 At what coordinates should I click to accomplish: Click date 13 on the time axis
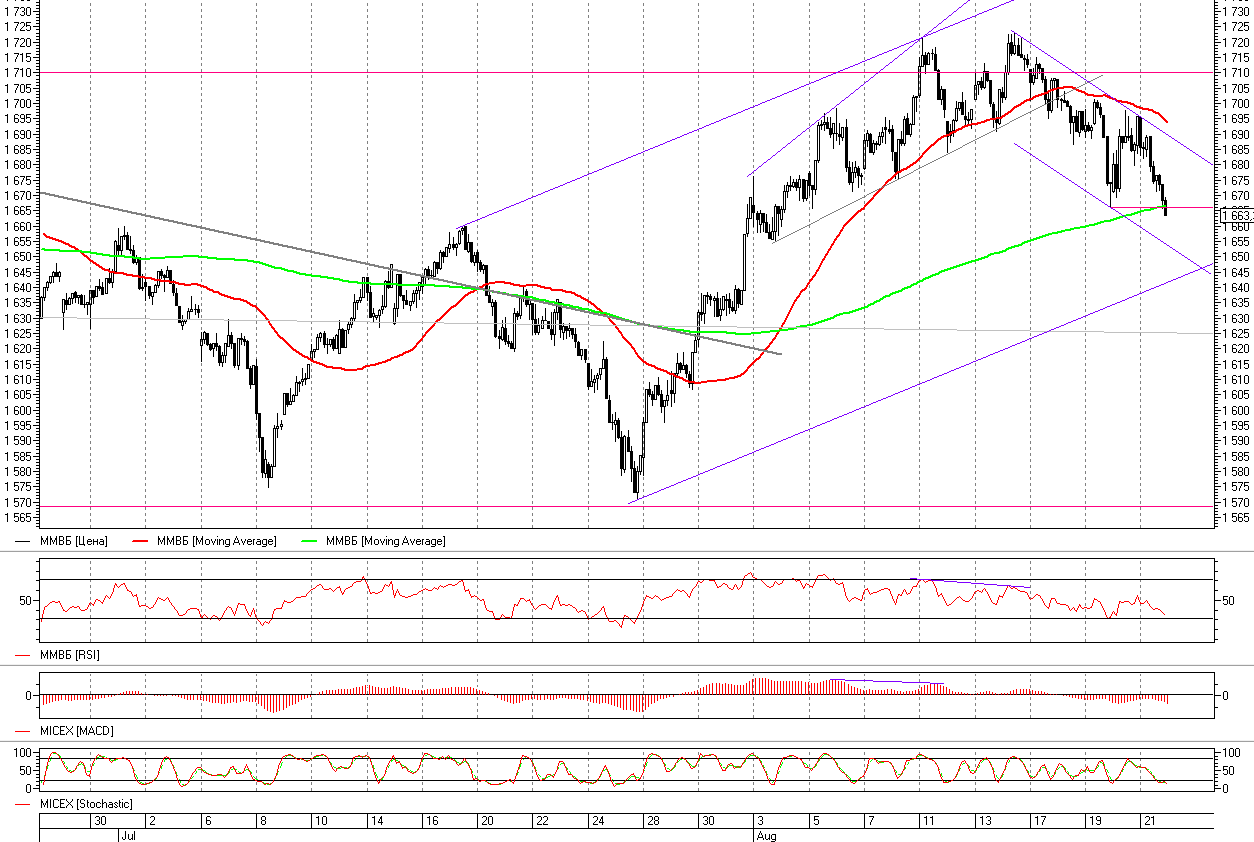[x=984, y=820]
